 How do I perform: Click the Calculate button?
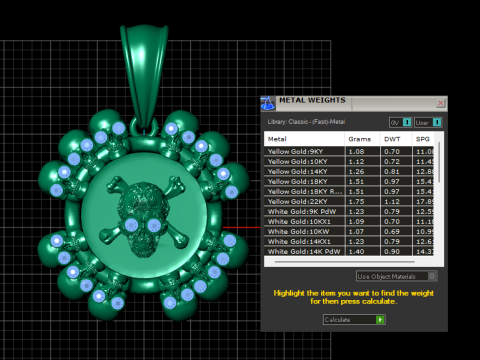coord(354,320)
